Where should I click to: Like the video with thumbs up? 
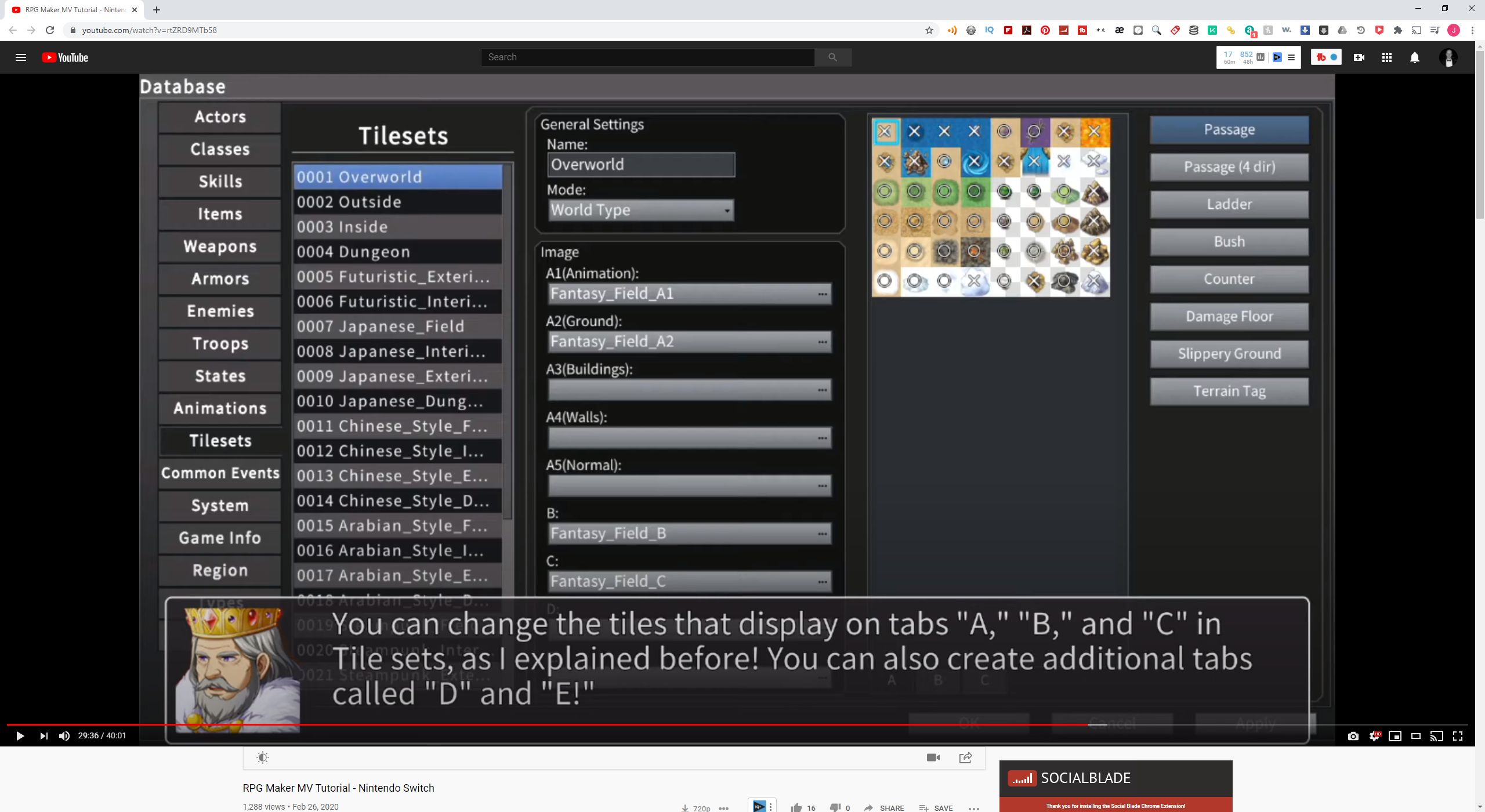point(796,807)
